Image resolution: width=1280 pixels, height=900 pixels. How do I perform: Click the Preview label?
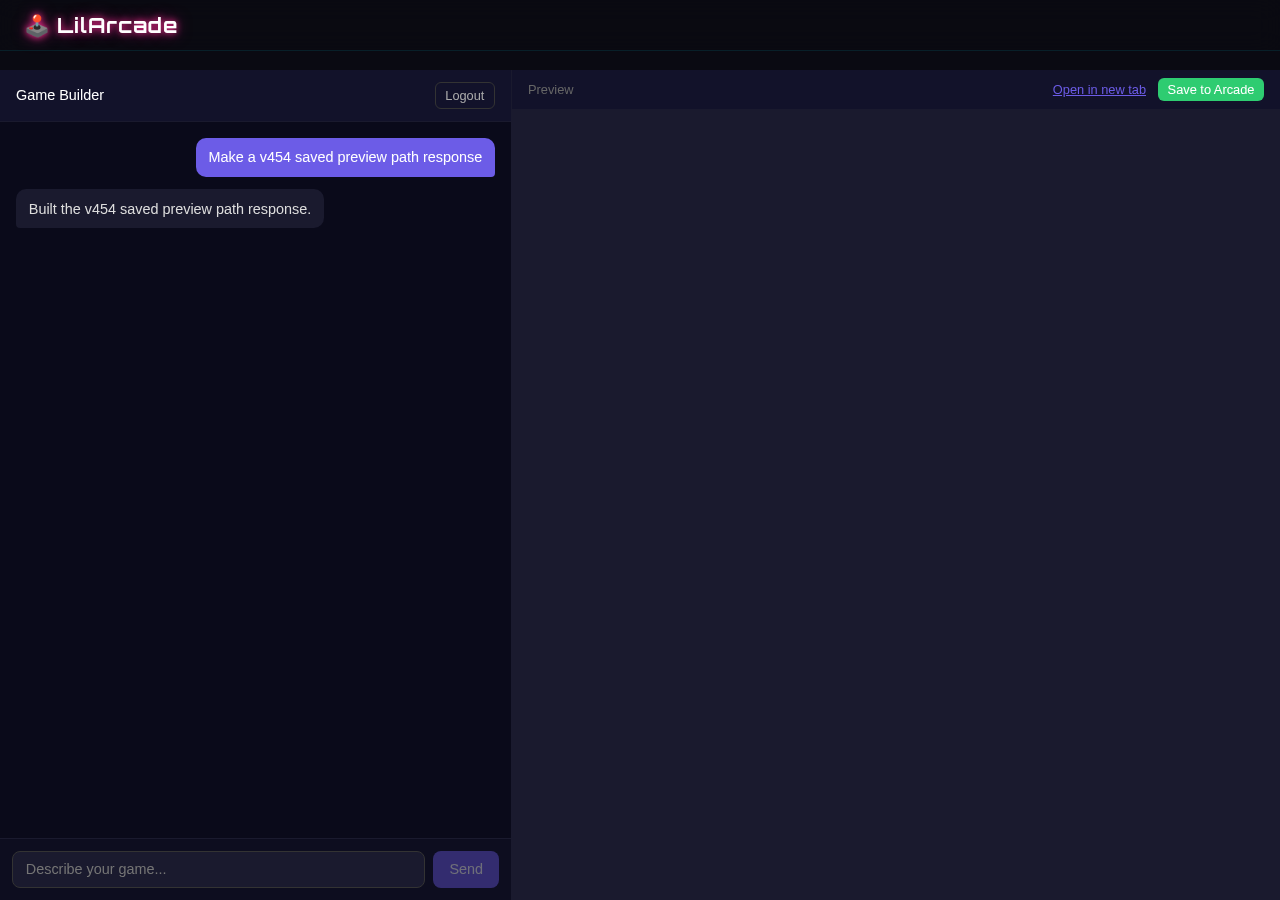pos(551,90)
